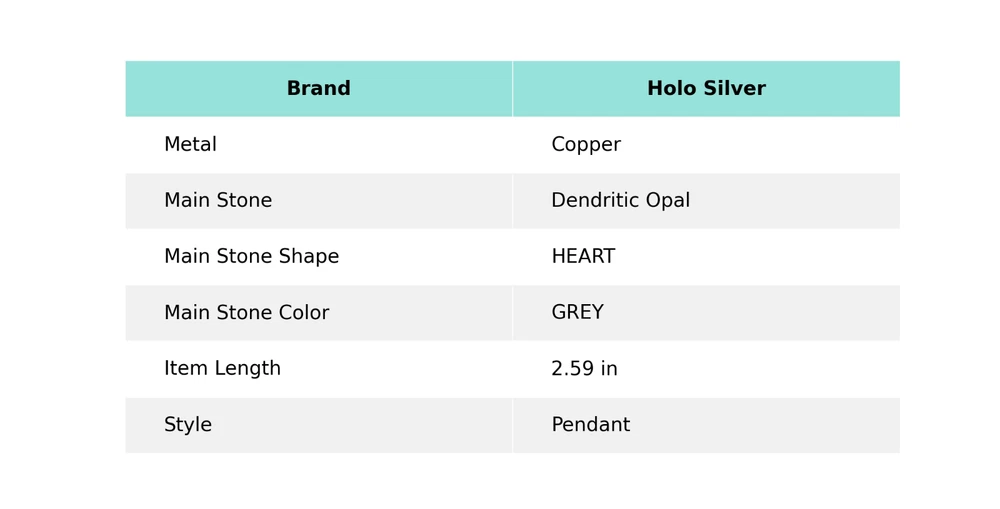Click the Main Stone Shape label
This screenshot has height=509, width=1000.
point(251,257)
